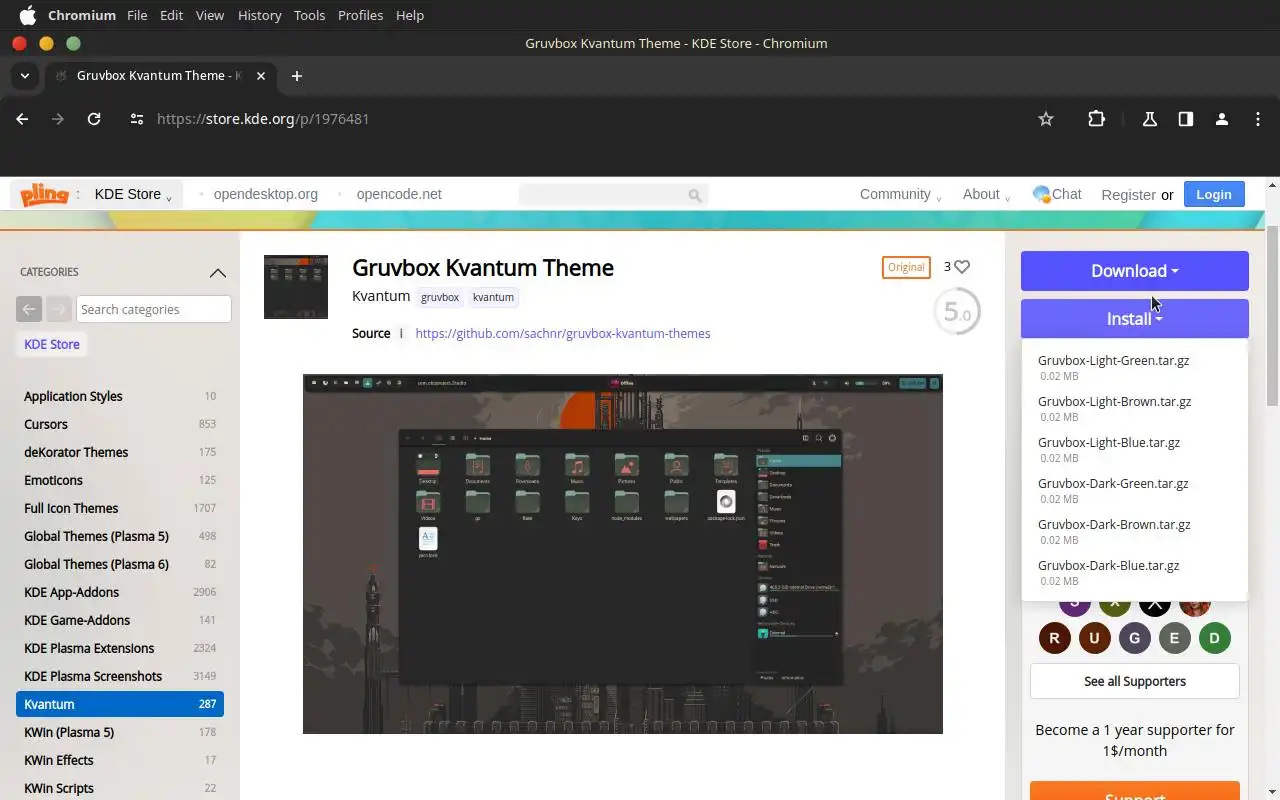Click the Pling logo
1280x800 pixels.
click(44, 194)
